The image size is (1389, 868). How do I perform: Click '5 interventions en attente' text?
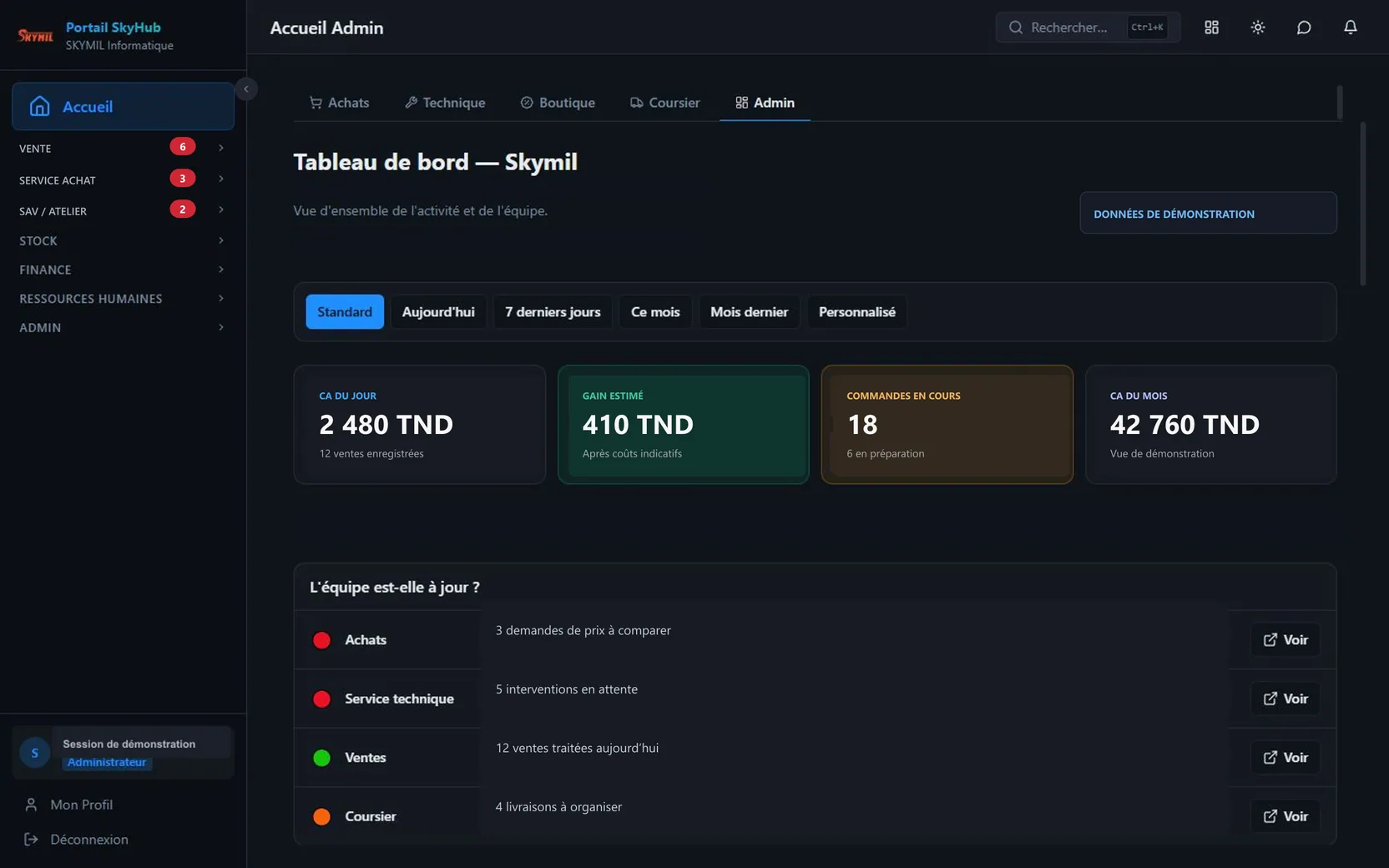coord(567,689)
